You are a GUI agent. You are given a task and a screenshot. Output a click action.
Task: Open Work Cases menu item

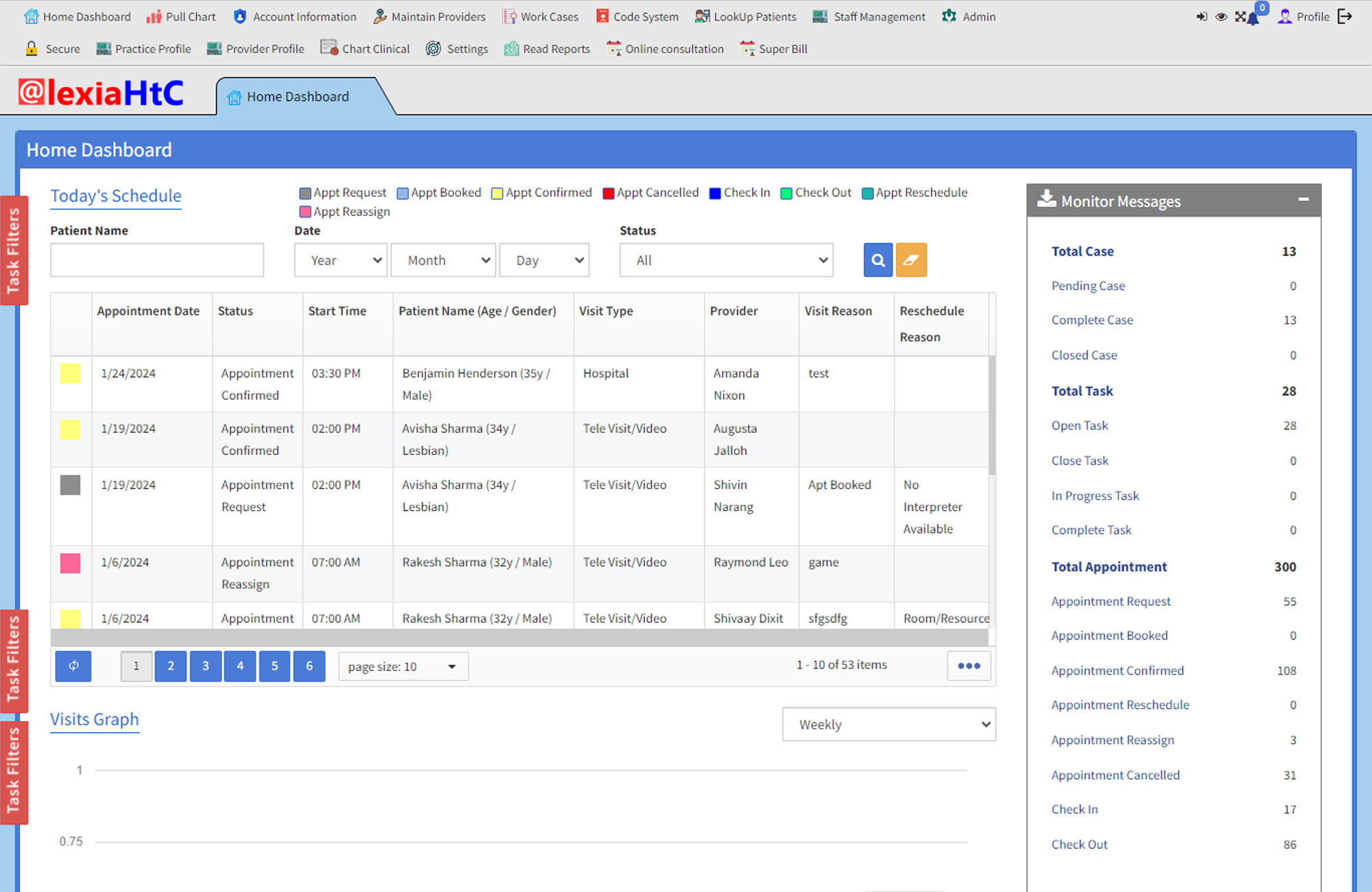541,16
